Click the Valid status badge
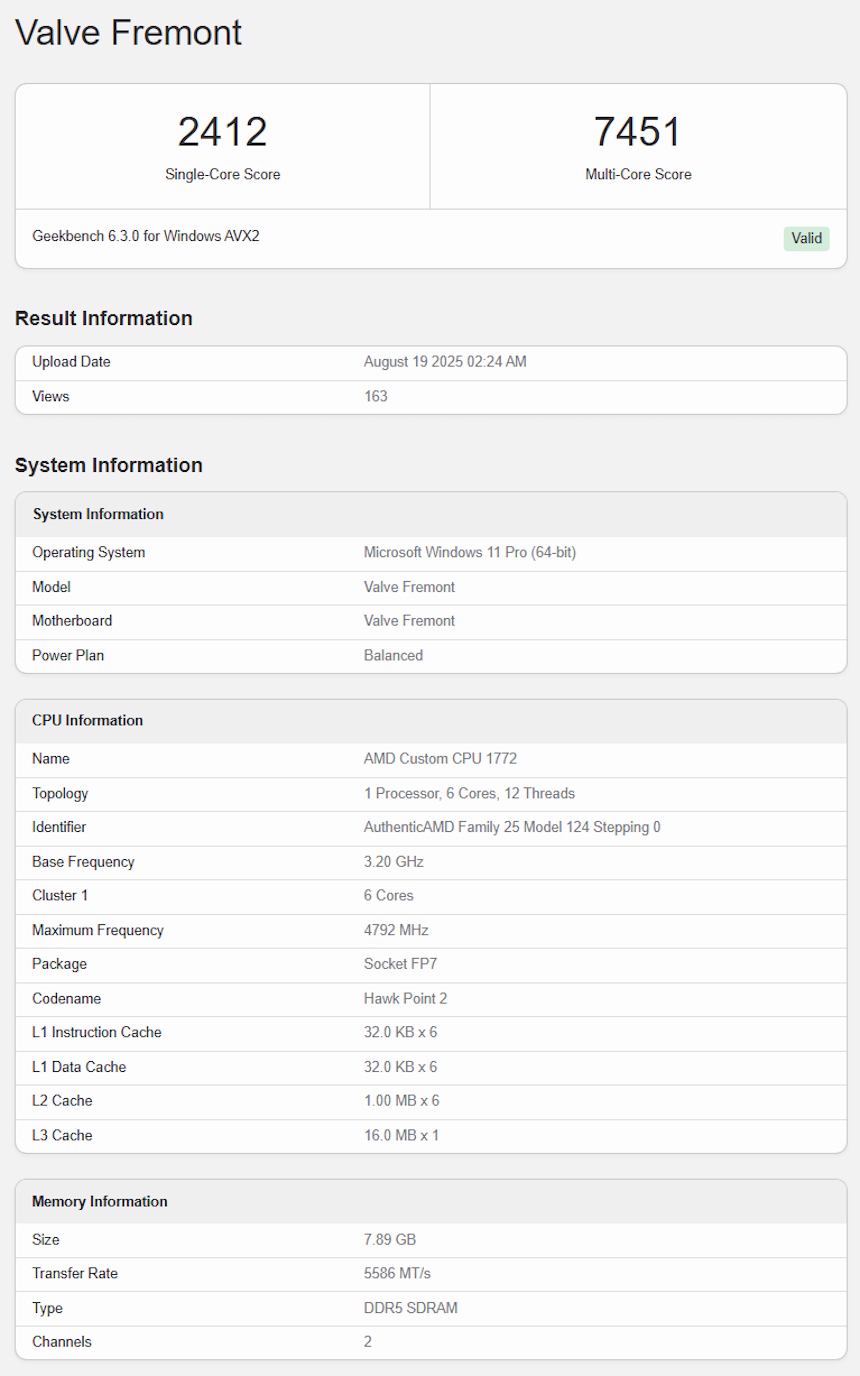860x1376 pixels. click(806, 238)
